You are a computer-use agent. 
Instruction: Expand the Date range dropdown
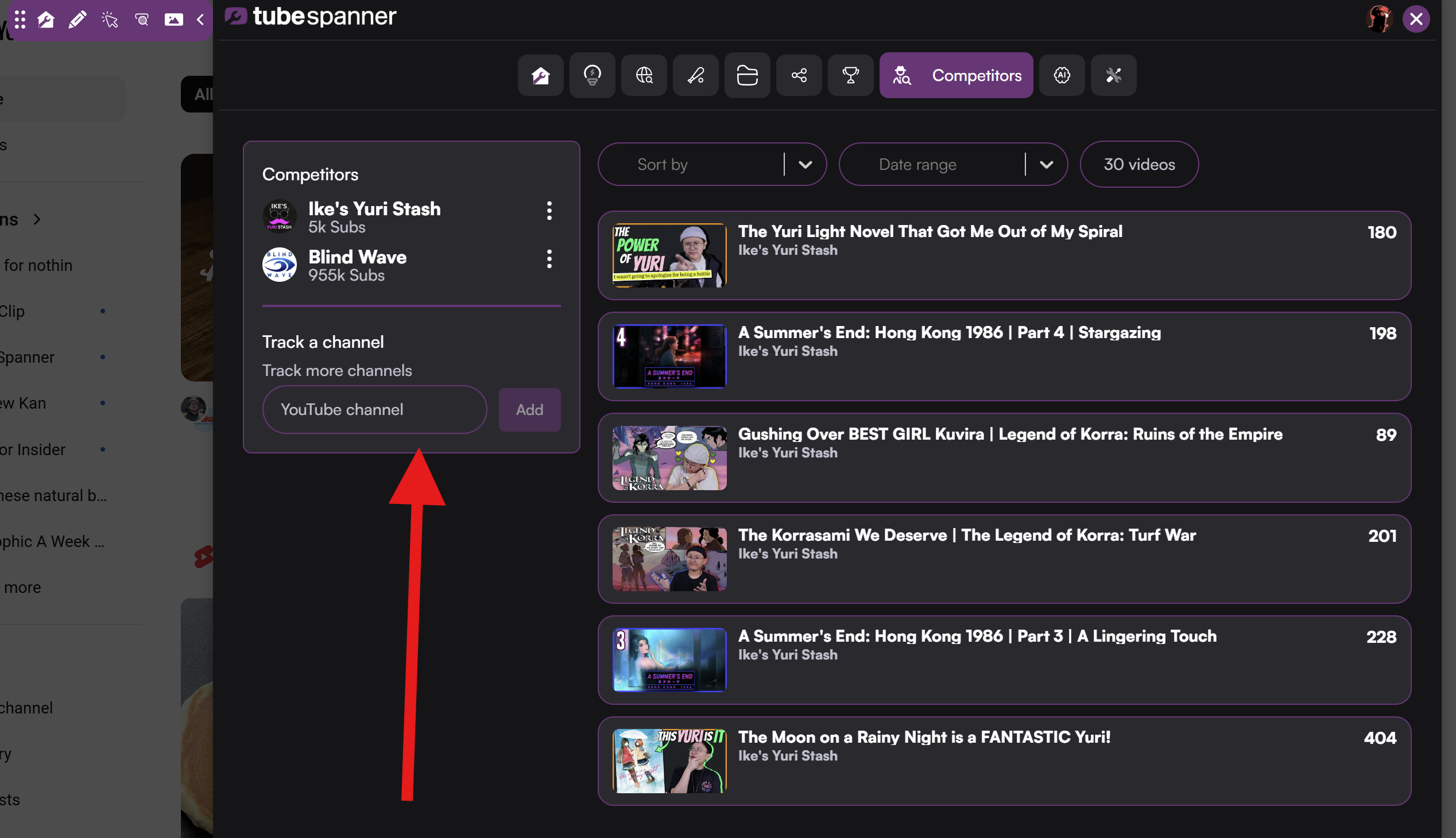pyautogui.click(x=953, y=165)
